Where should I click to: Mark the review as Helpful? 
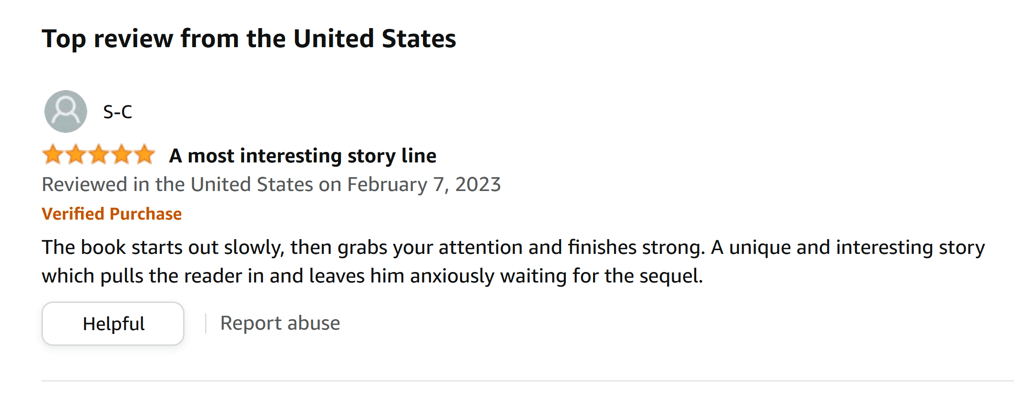(x=113, y=323)
